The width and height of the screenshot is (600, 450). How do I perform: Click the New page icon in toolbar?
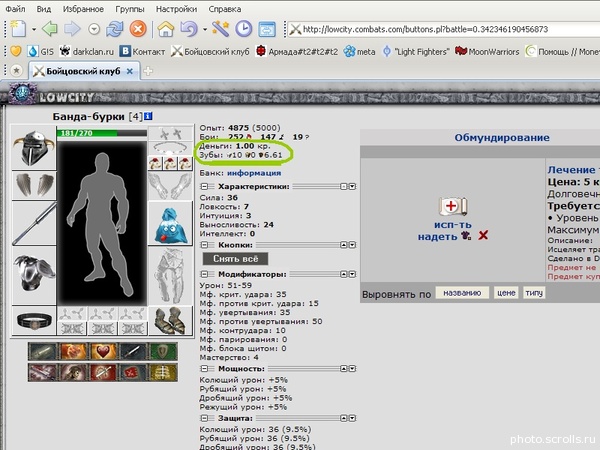(18, 29)
